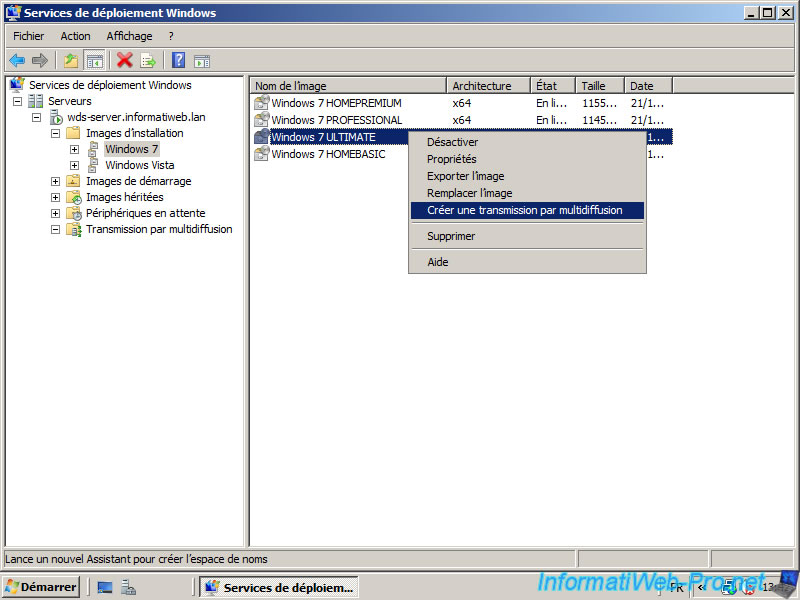Expand the Images de démarrage node
This screenshot has height=600, width=800.
[x=56, y=181]
